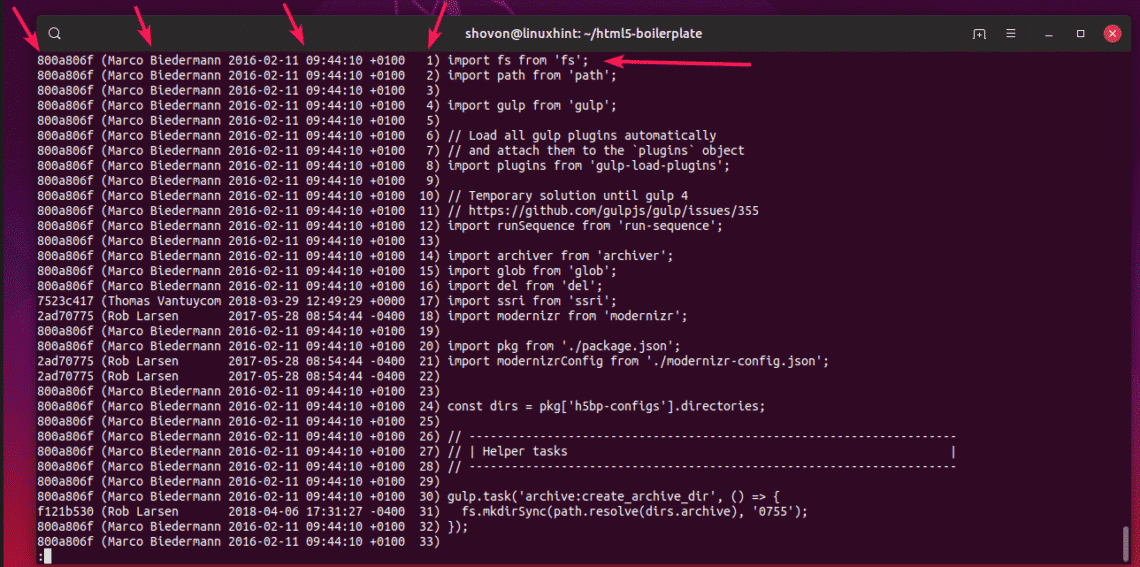Select line "import ssri from 'ssri';"

(x=531, y=300)
